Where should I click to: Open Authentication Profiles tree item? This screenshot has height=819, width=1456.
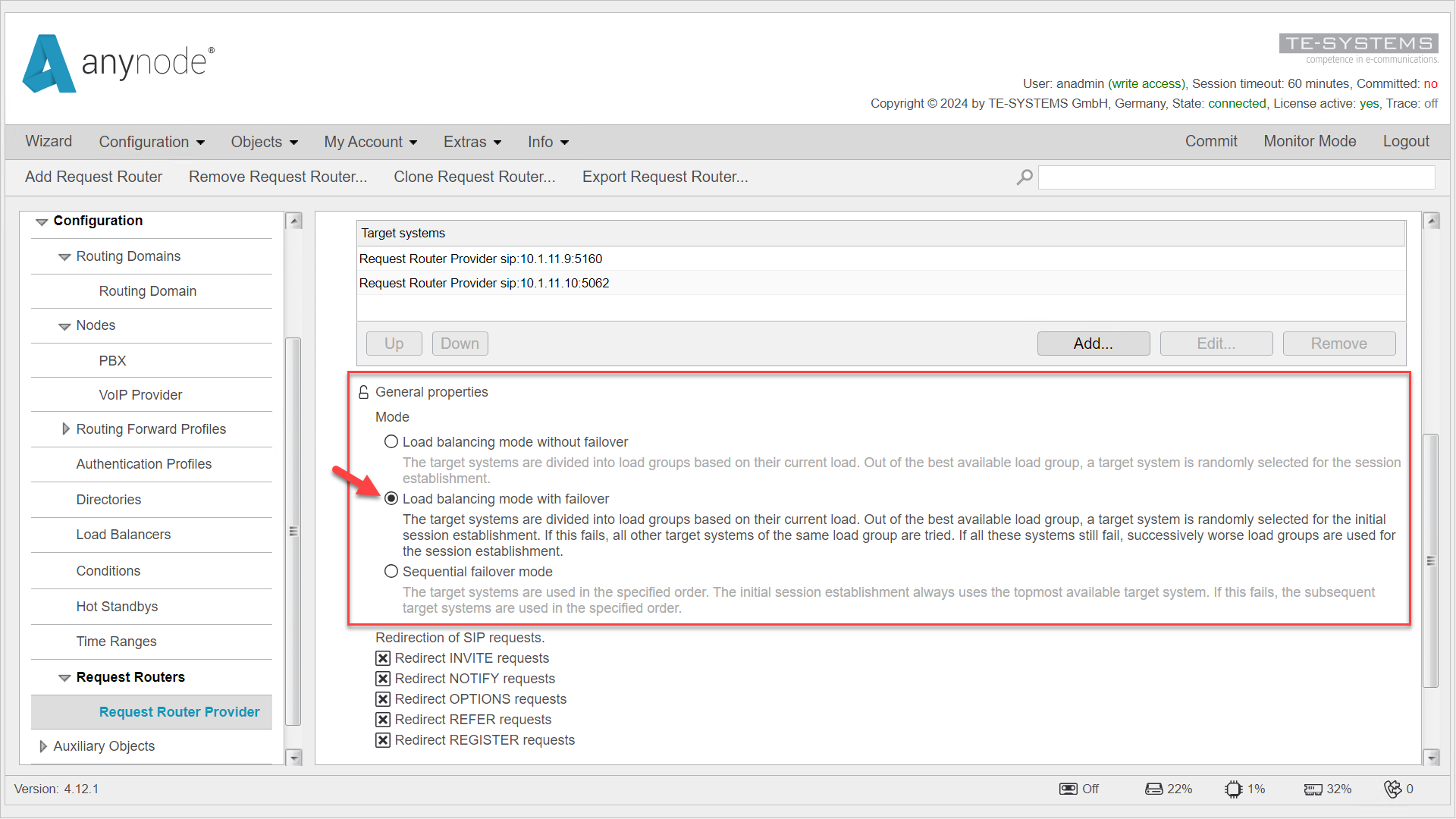coord(144,464)
